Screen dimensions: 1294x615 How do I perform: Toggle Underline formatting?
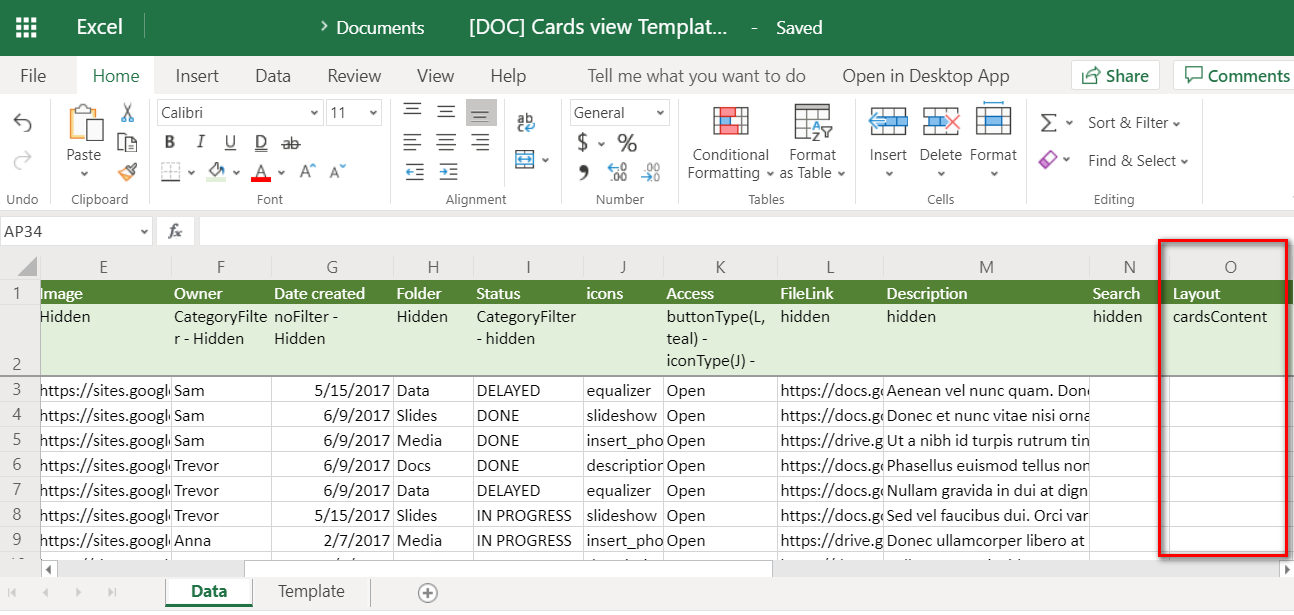pos(231,142)
